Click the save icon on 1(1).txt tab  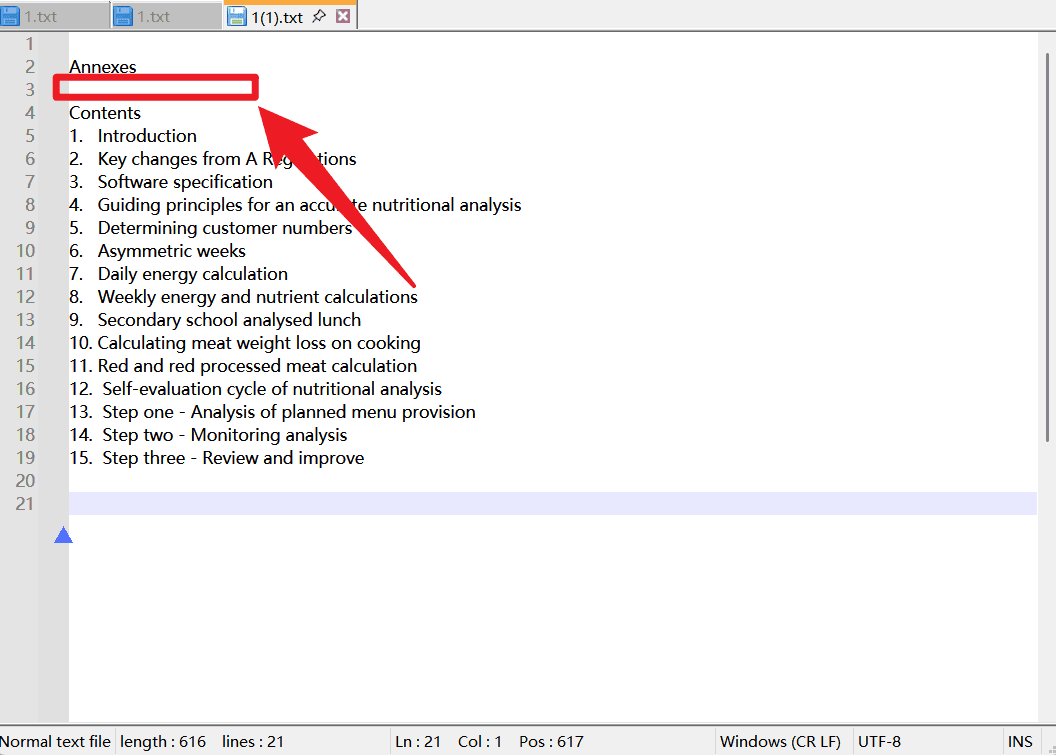[x=237, y=16]
